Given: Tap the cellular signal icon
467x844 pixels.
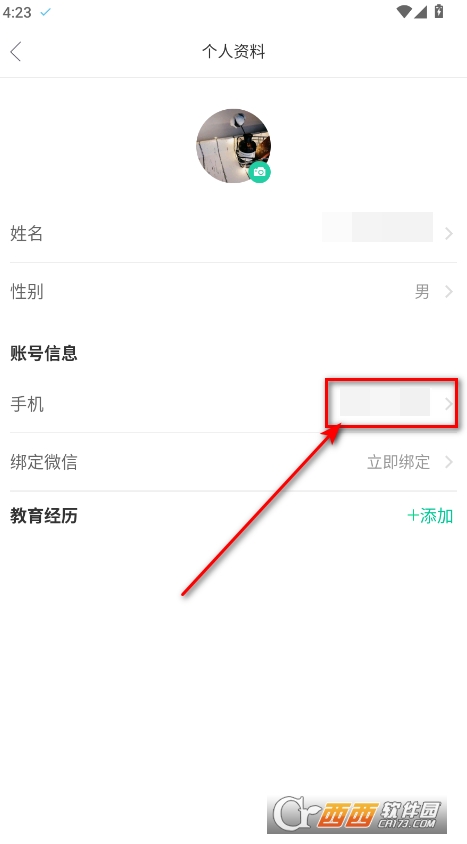Looking at the screenshot, I should [421, 11].
